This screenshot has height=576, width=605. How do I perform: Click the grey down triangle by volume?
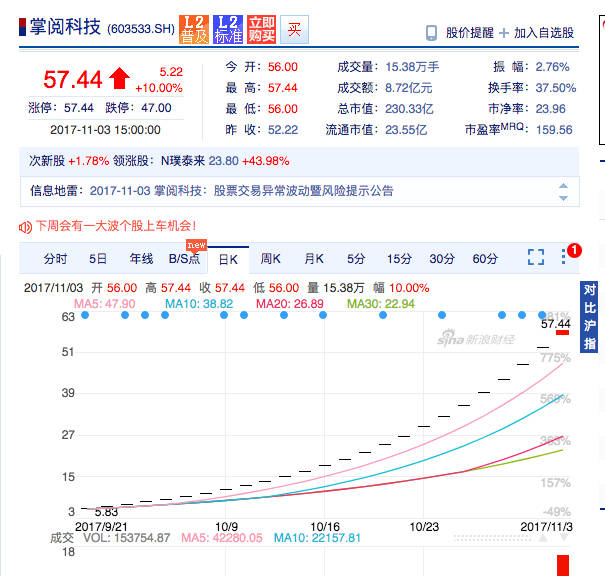[564, 538]
